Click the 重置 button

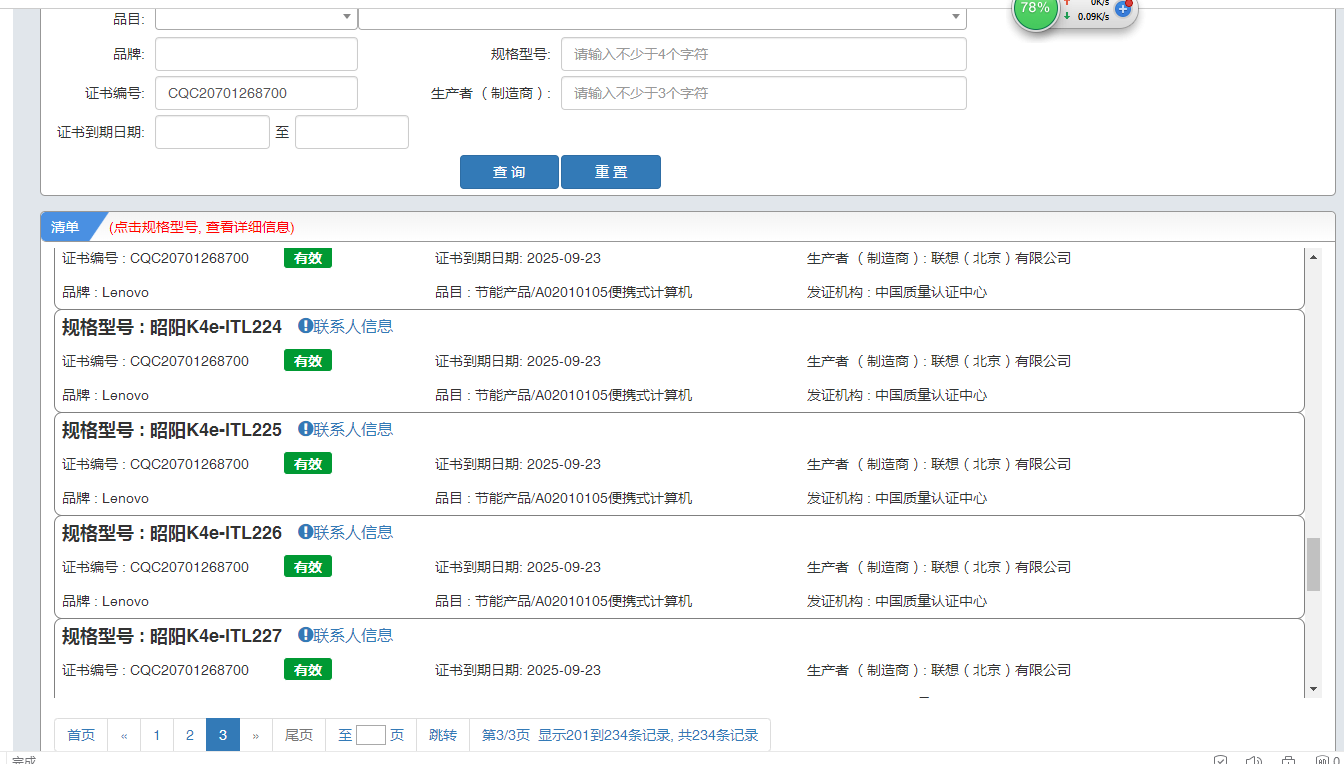pyautogui.click(x=611, y=172)
